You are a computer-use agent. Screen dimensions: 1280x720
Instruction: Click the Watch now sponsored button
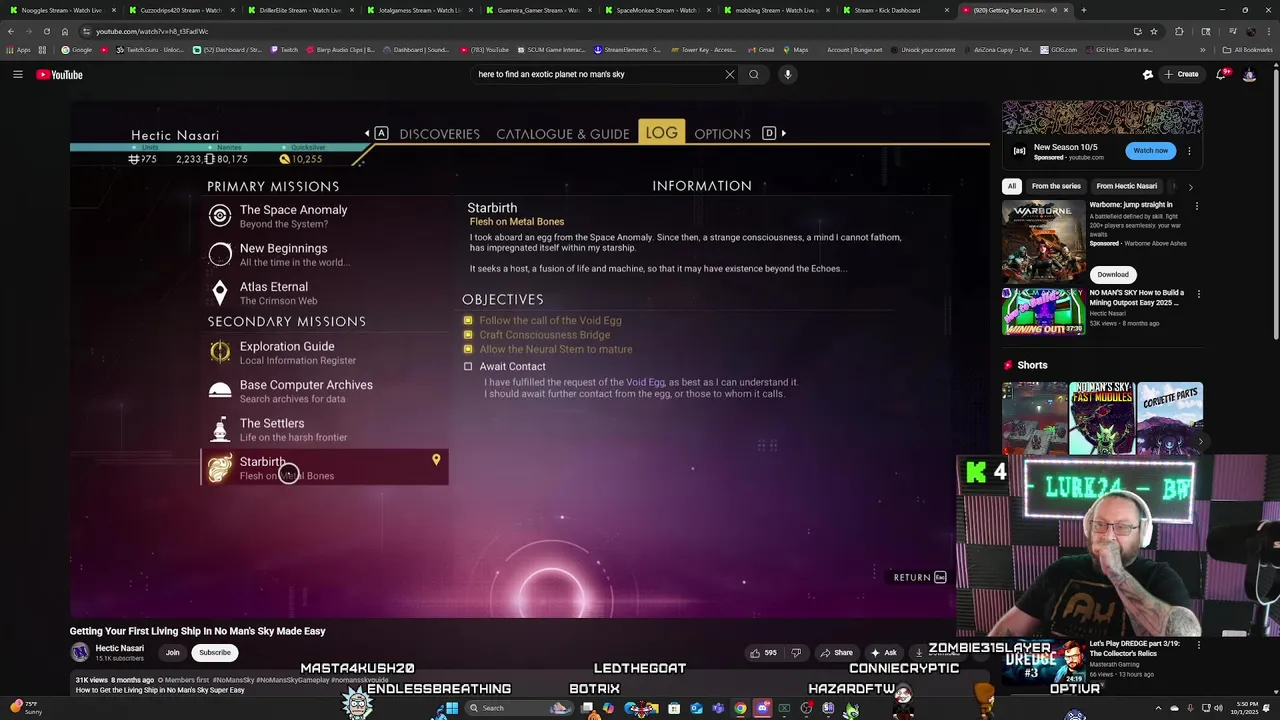[1150, 151]
